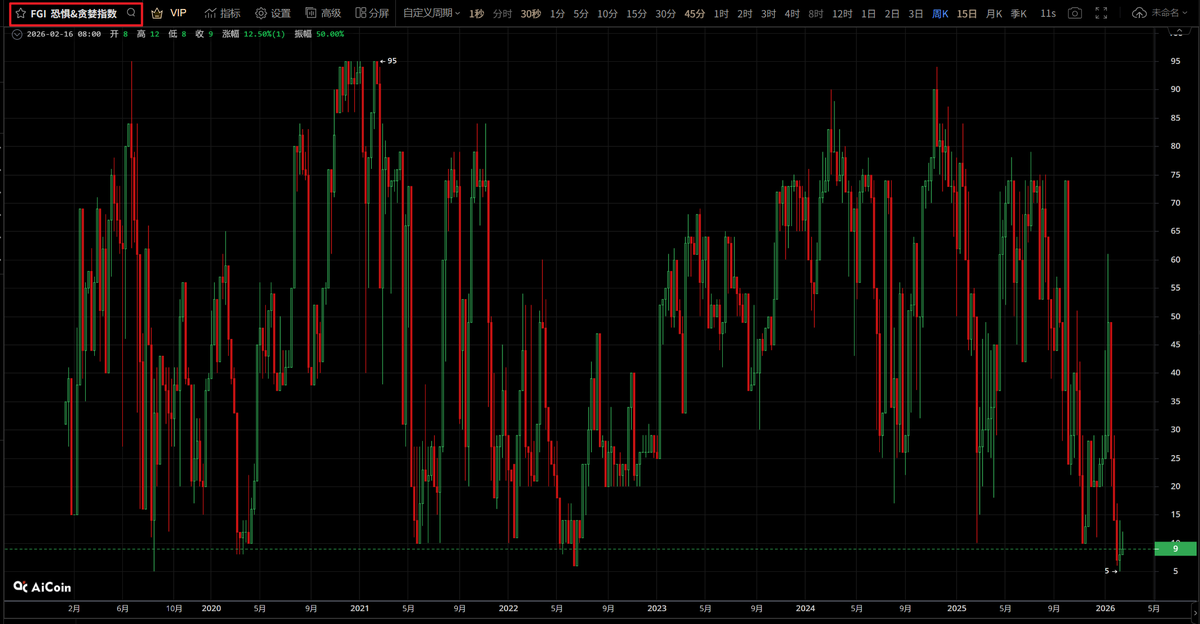1200x624 pixels.
Task: Take a chart screenshot with camera icon
Action: (1074, 13)
